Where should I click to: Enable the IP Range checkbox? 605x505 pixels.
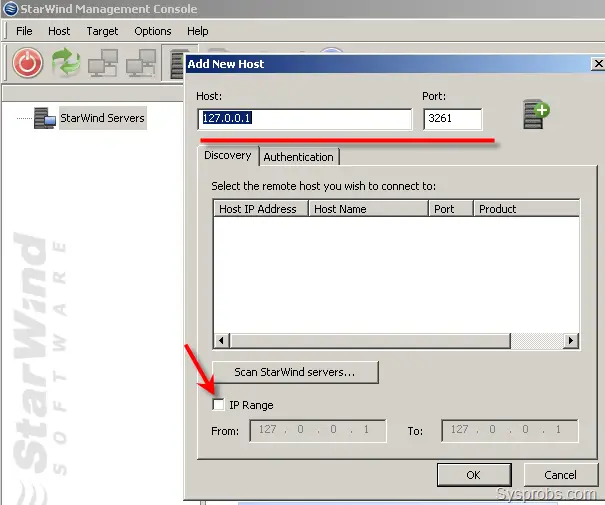point(218,405)
